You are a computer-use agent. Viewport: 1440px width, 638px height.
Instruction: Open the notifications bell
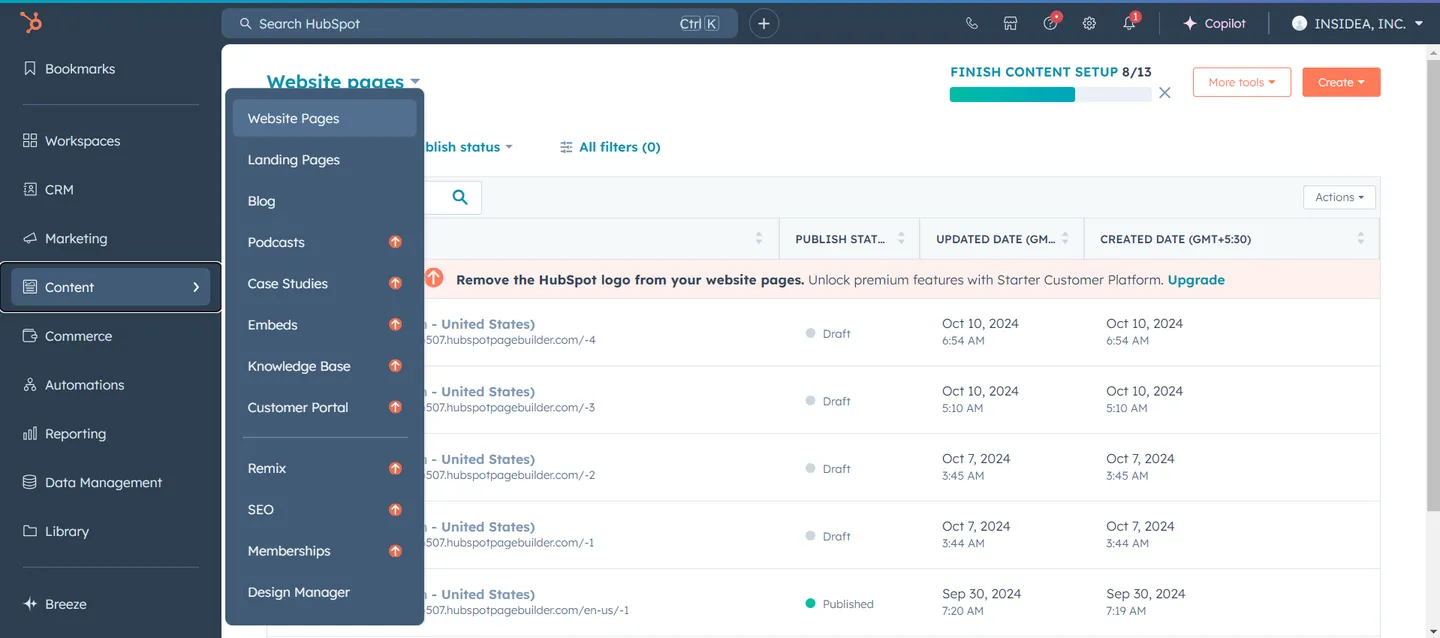(x=1130, y=22)
